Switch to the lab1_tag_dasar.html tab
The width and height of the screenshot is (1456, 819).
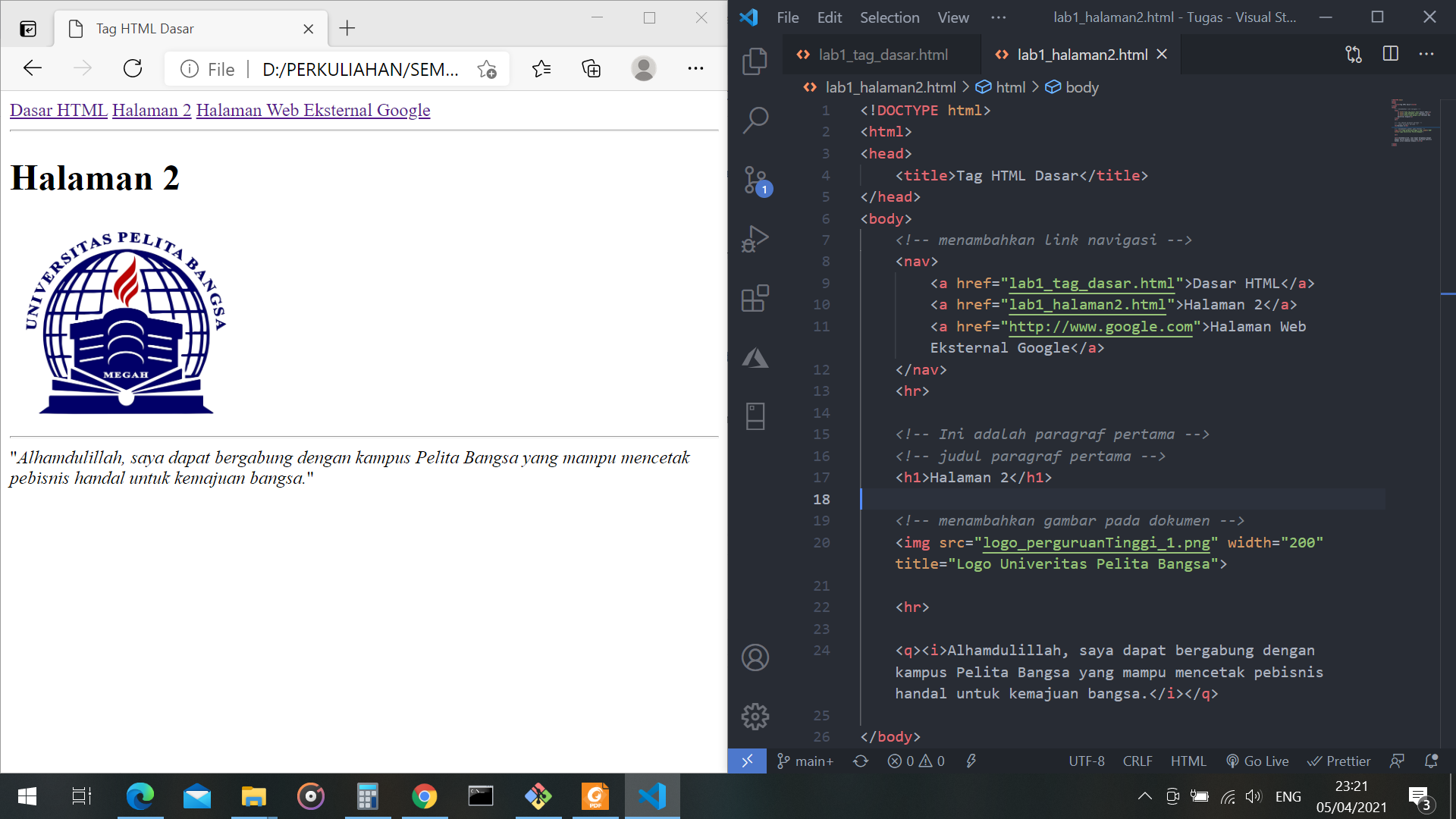click(x=882, y=54)
